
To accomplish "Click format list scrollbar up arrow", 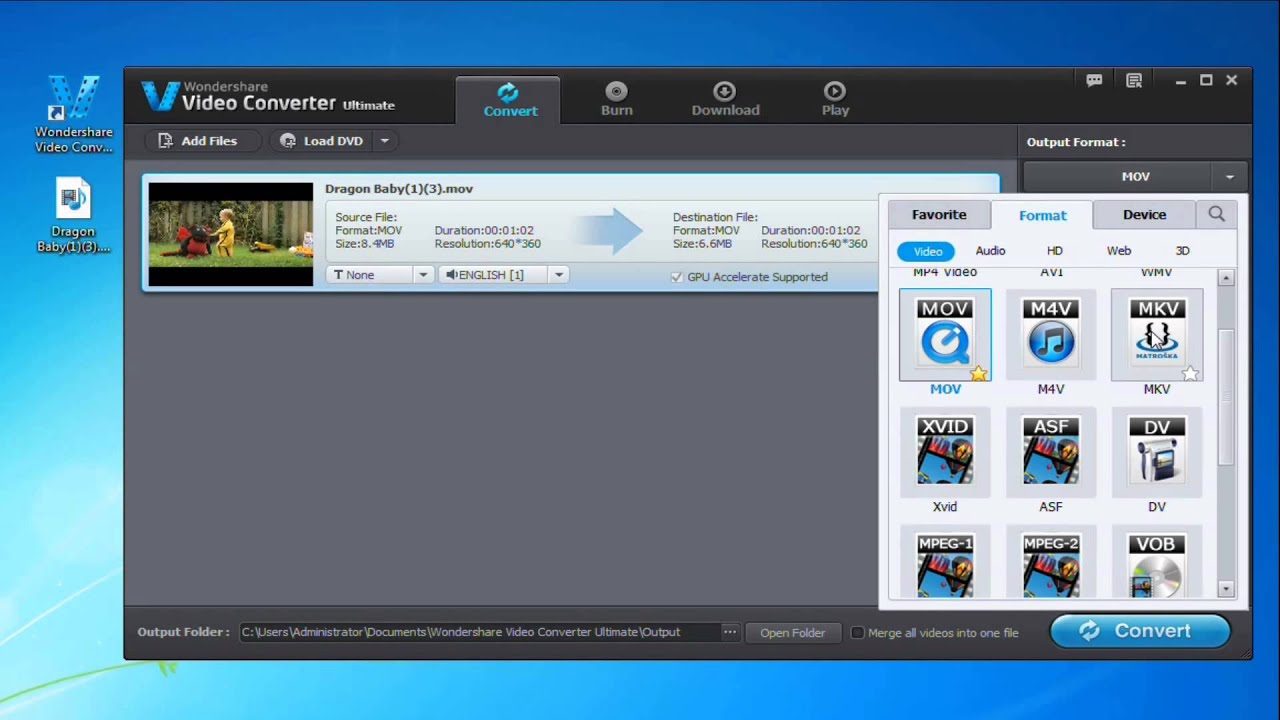I will (1226, 278).
